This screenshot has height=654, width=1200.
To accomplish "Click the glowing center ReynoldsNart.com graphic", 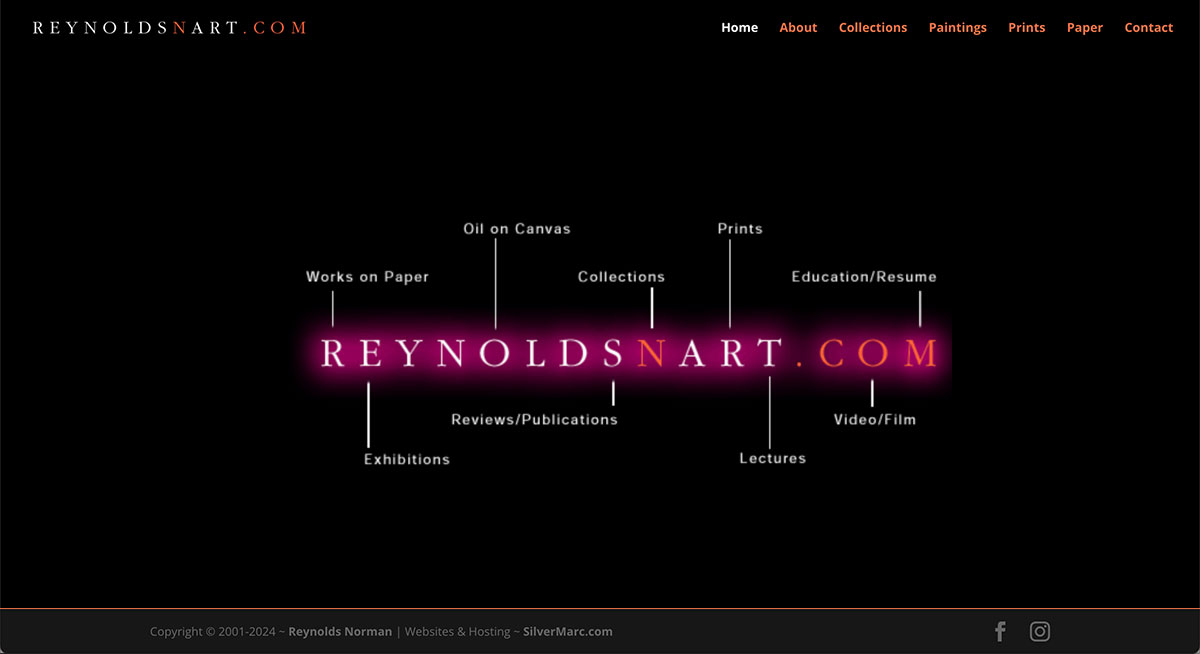I will coord(630,353).
